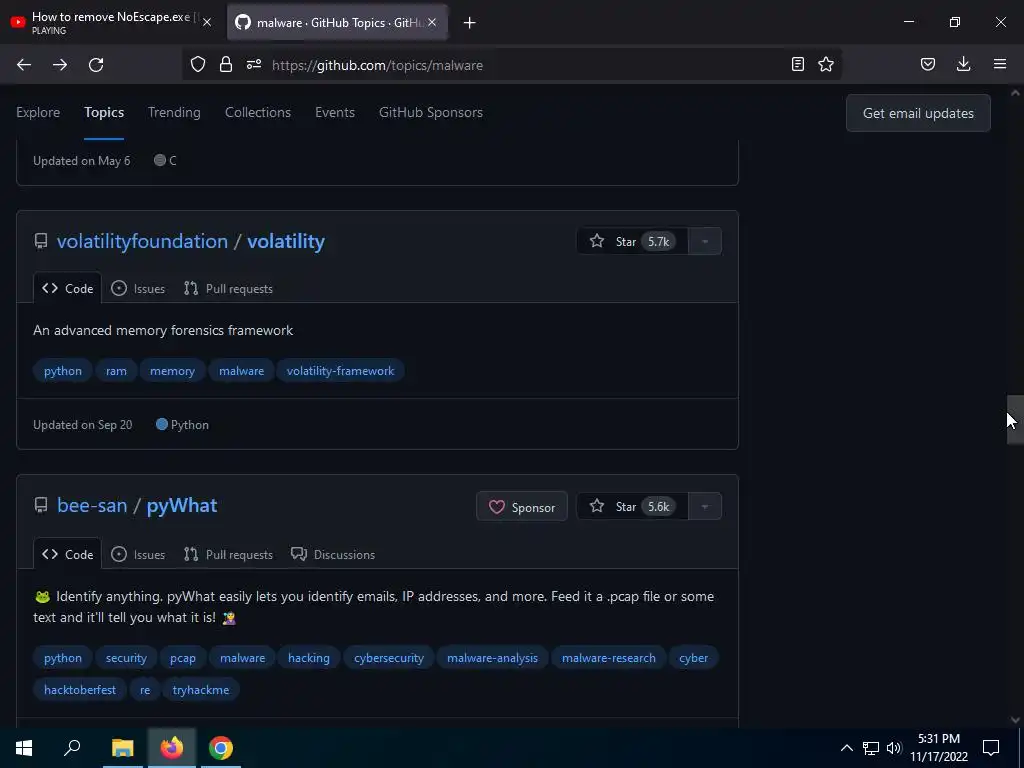Viewport: 1024px width, 768px height.
Task: Click the malware-research topic tag
Action: coord(609,658)
